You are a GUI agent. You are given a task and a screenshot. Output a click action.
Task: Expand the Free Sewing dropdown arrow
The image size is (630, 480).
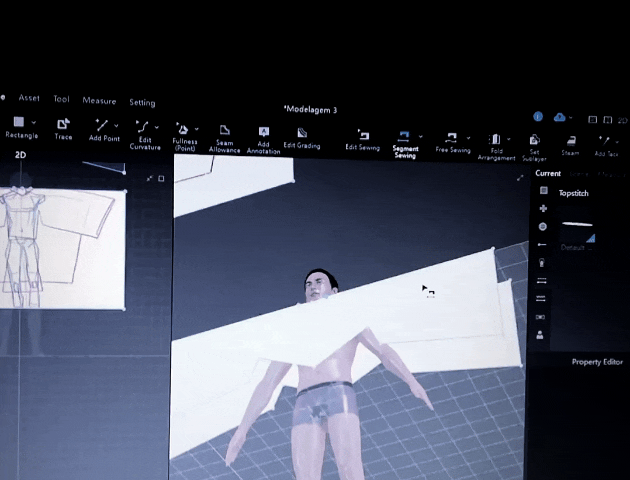pyautogui.click(x=468, y=138)
